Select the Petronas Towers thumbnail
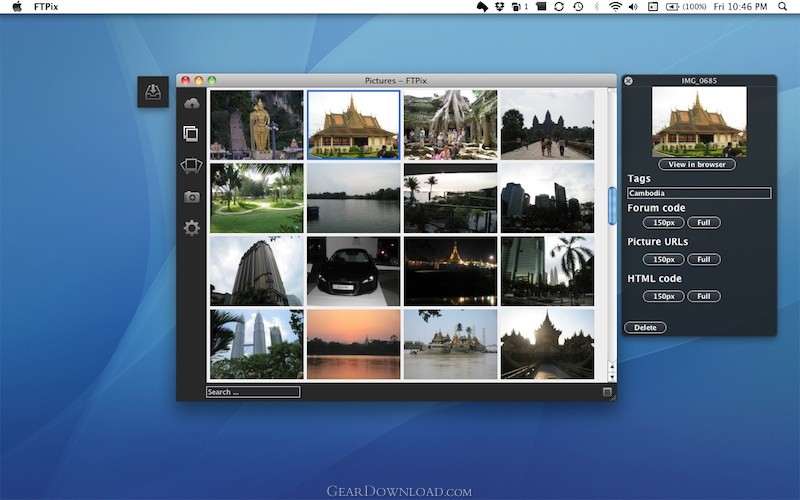 257,344
